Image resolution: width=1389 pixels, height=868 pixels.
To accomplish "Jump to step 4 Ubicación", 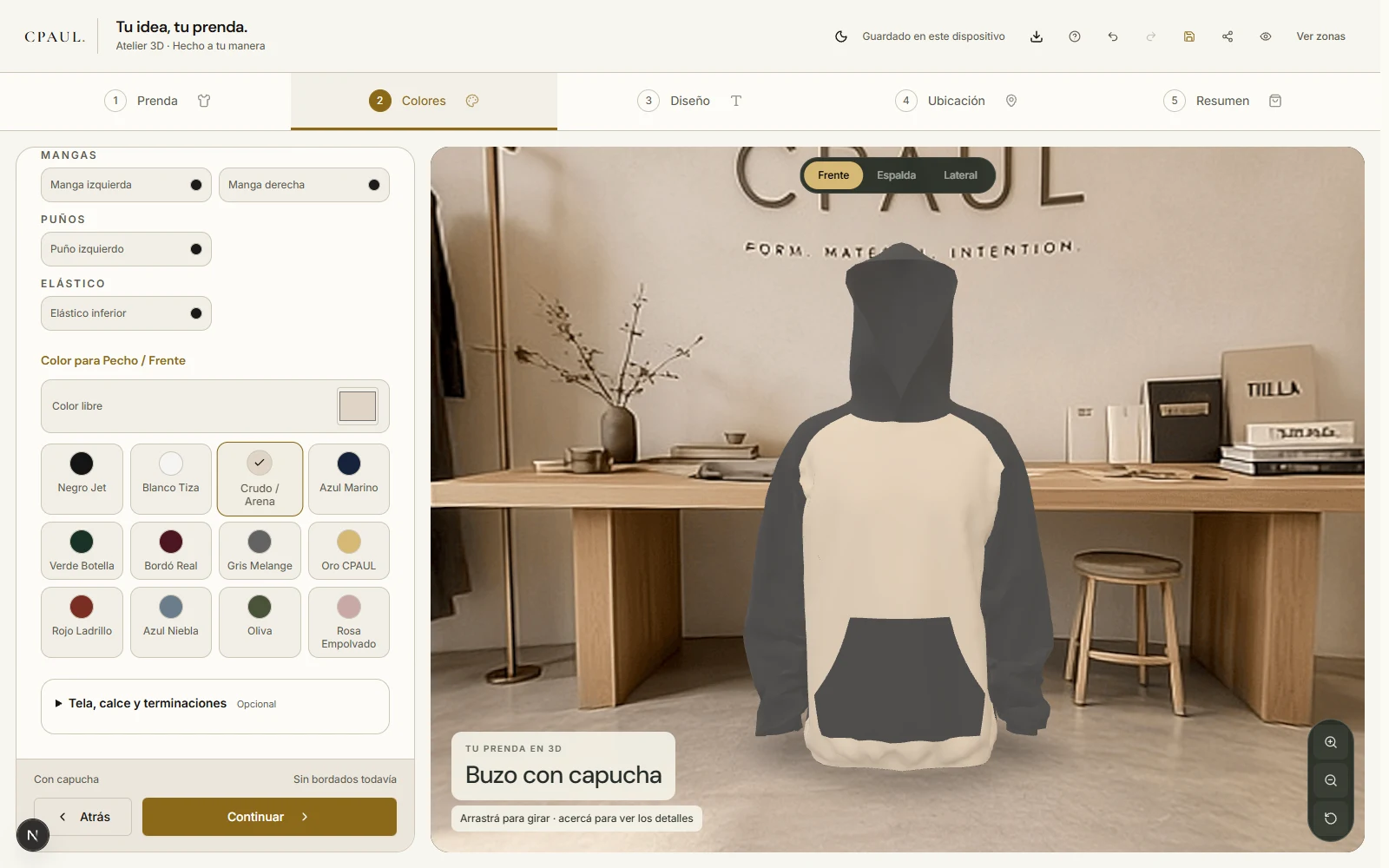I will pos(957,101).
